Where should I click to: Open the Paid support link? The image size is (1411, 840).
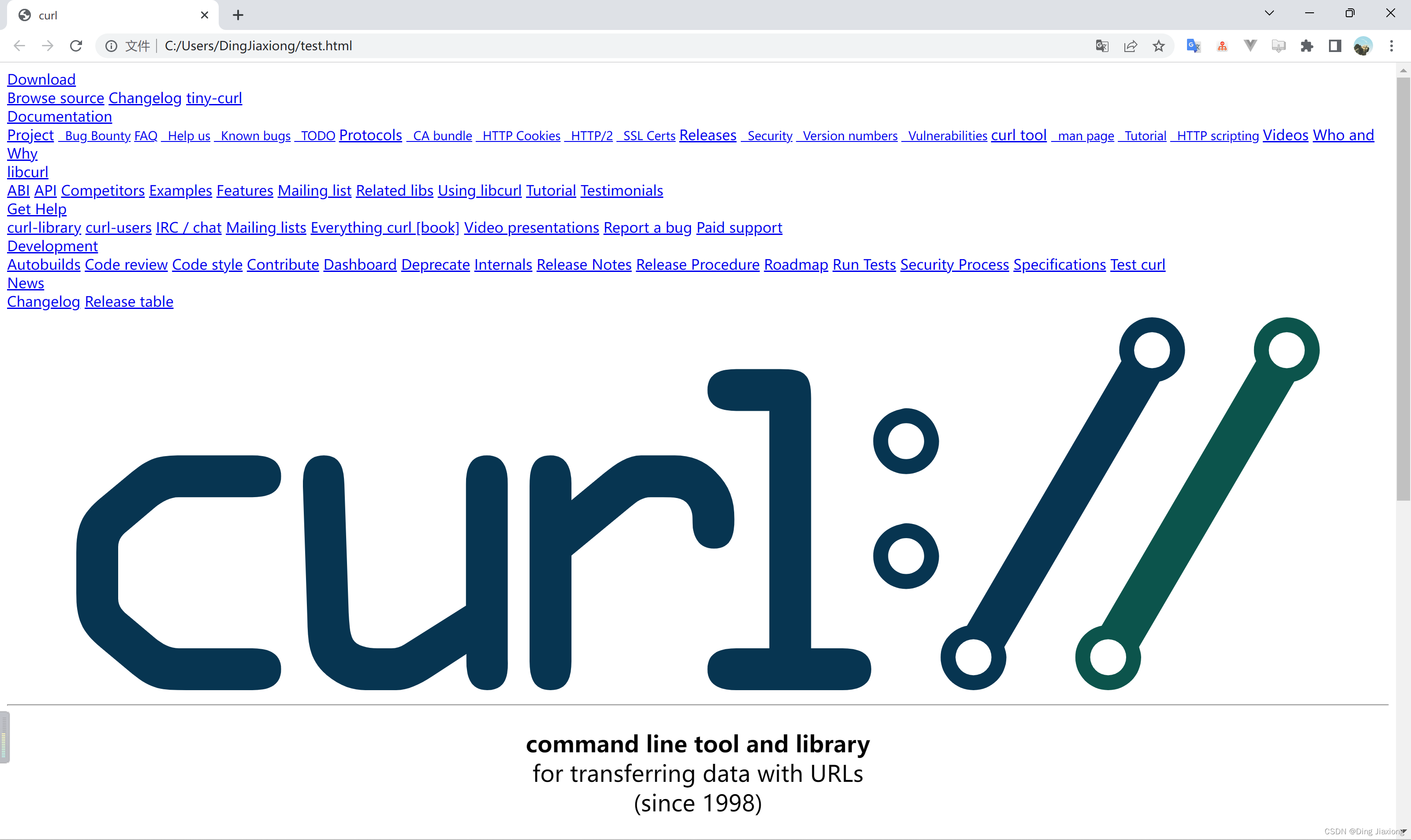pyautogui.click(x=739, y=228)
